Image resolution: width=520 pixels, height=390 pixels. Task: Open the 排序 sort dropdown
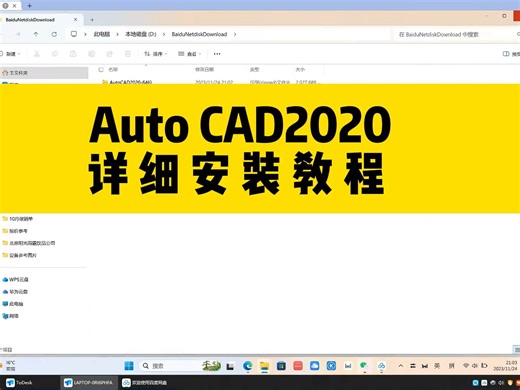(155, 54)
